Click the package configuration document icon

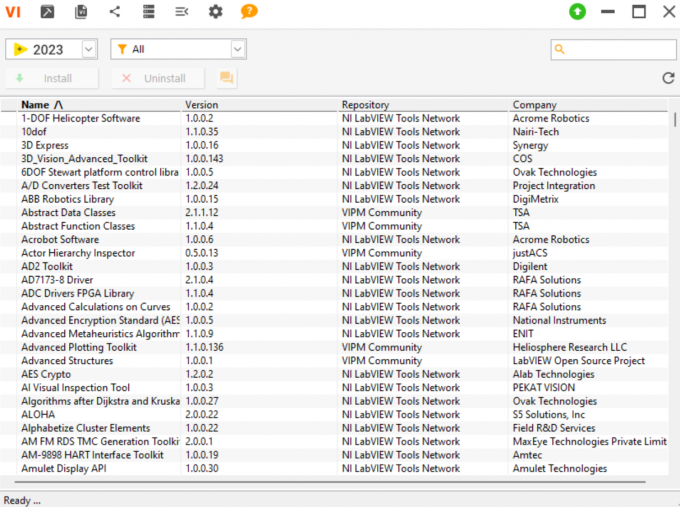81,12
